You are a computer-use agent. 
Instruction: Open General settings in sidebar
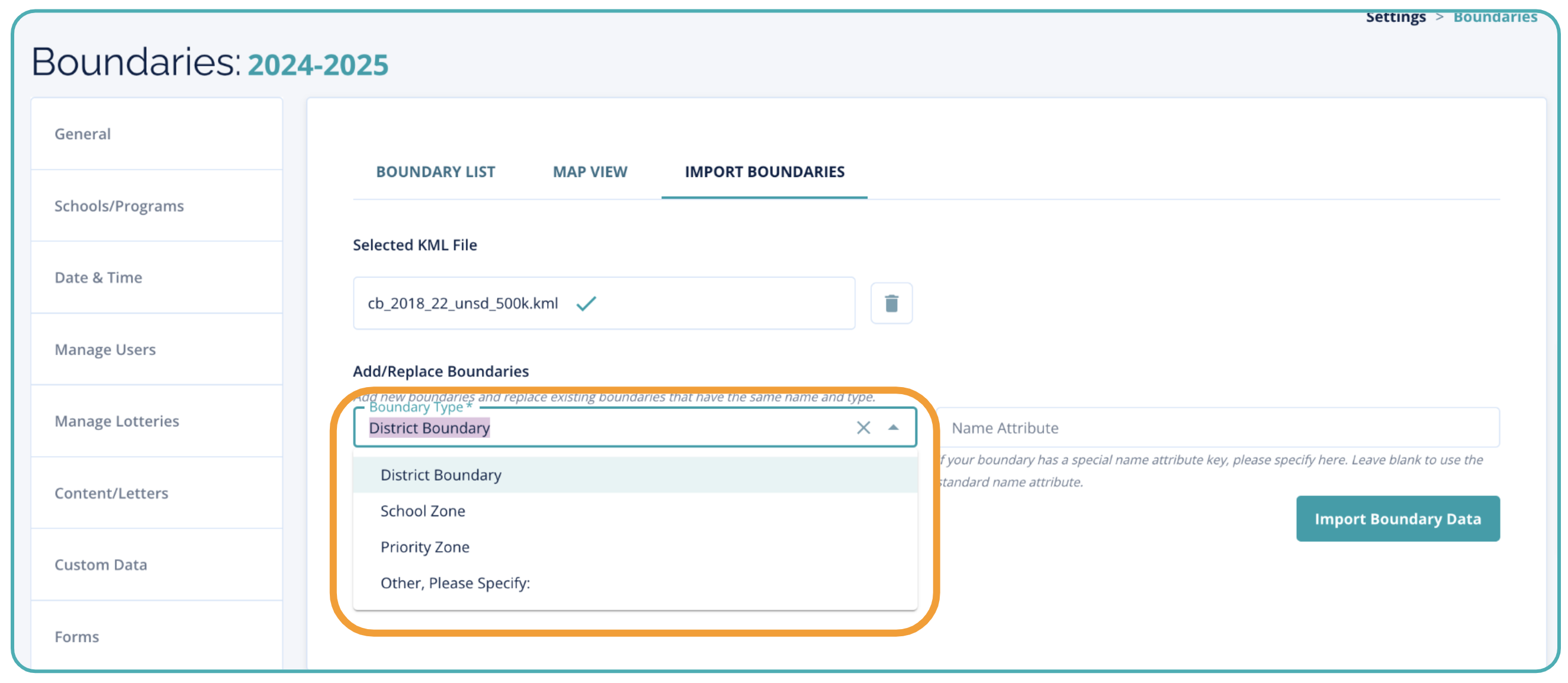pos(83,134)
